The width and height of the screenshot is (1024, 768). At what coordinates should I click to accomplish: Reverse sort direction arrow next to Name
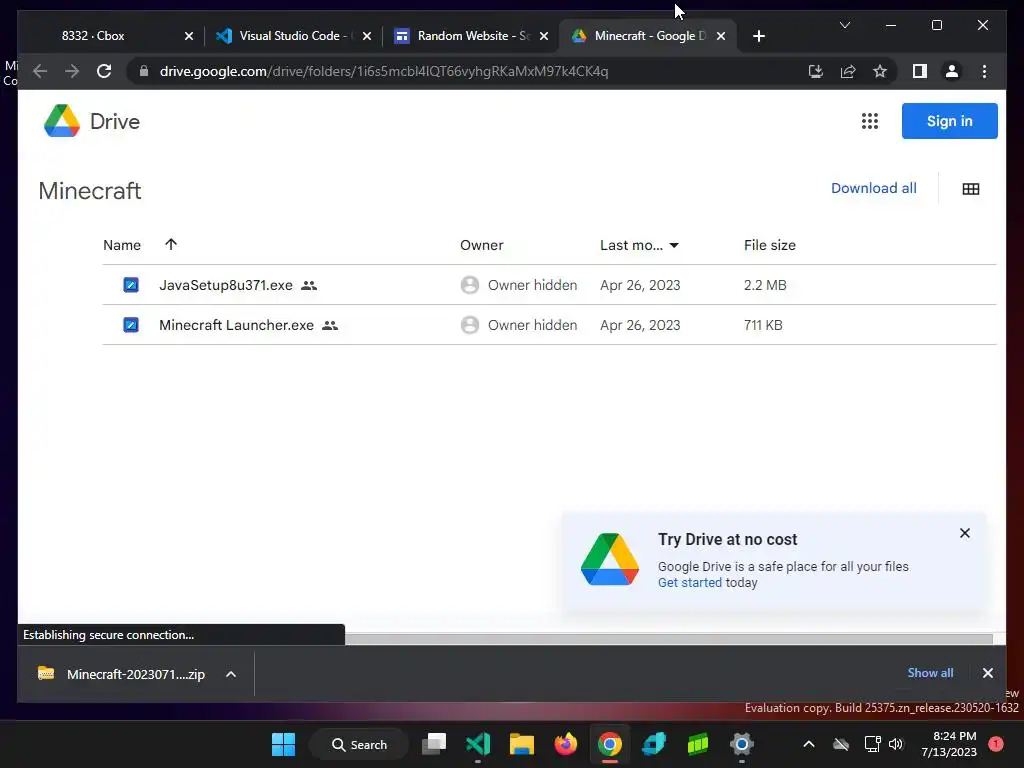pyautogui.click(x=171, y=244)
